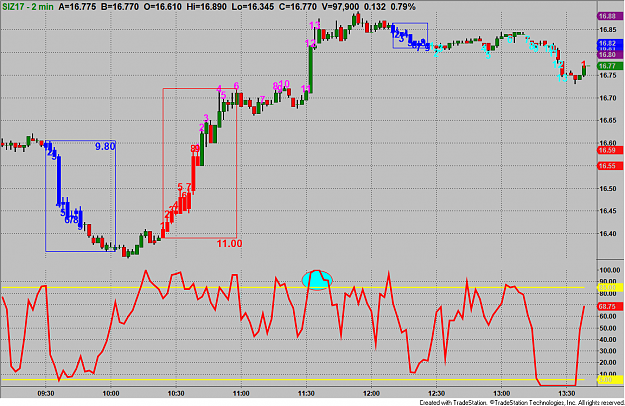The height and width of the screenshot is (406, 625).
Task: Click the yellow 5.00 oversold level marker
Action: tap(610, 380)
